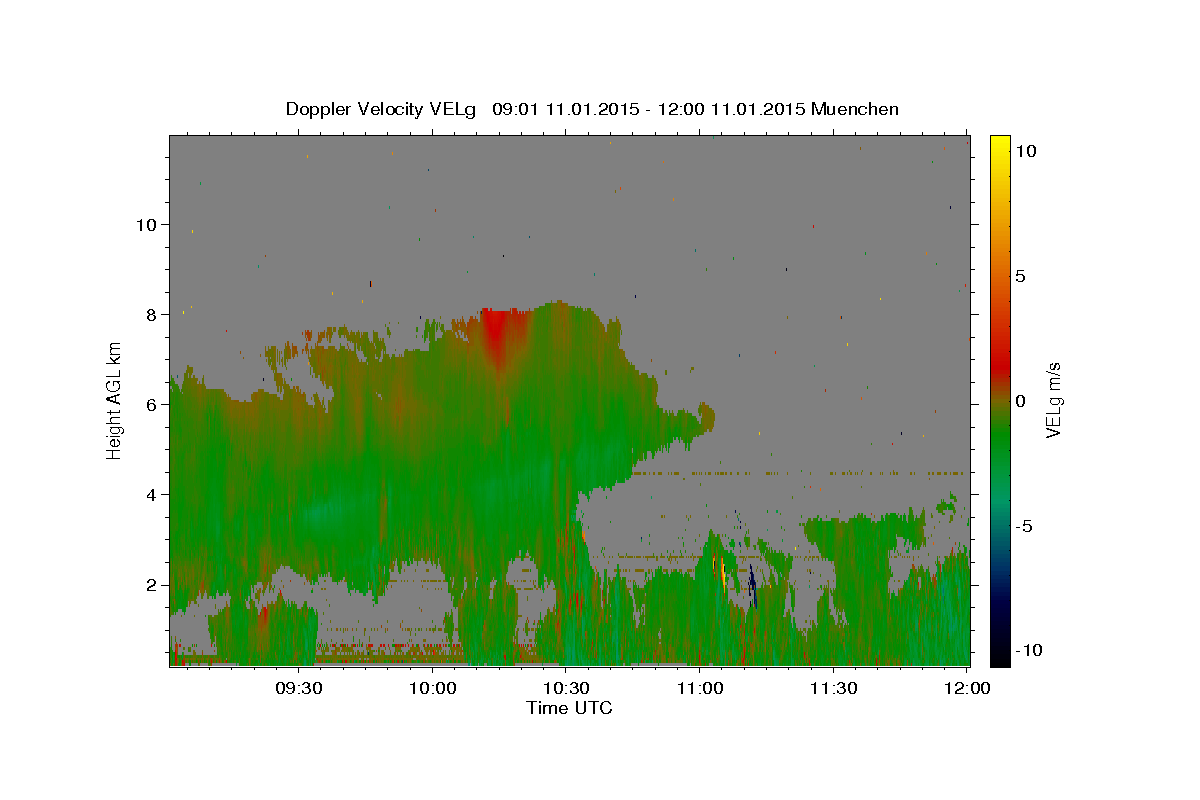Click the '10:30' time axis label

566,689
